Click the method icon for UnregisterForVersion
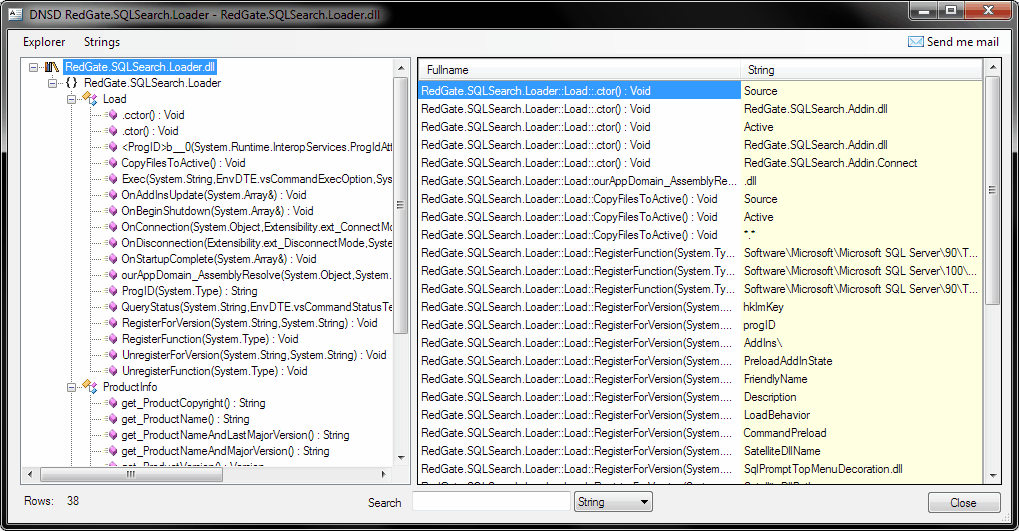This screenshot has width=1019, height=531. point(112,355)
